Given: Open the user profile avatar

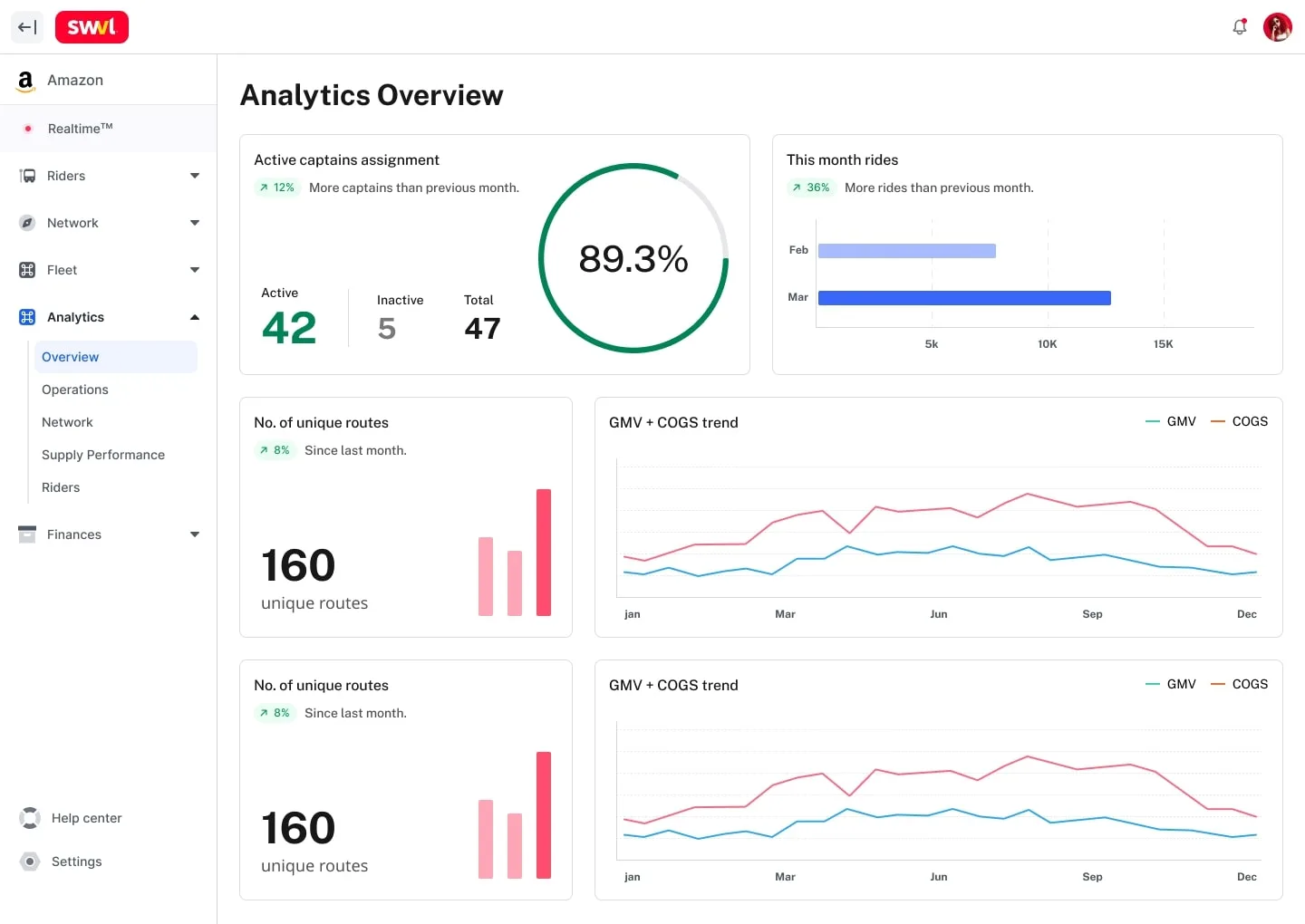Looking at the screenshot, I should [1277, 27].
